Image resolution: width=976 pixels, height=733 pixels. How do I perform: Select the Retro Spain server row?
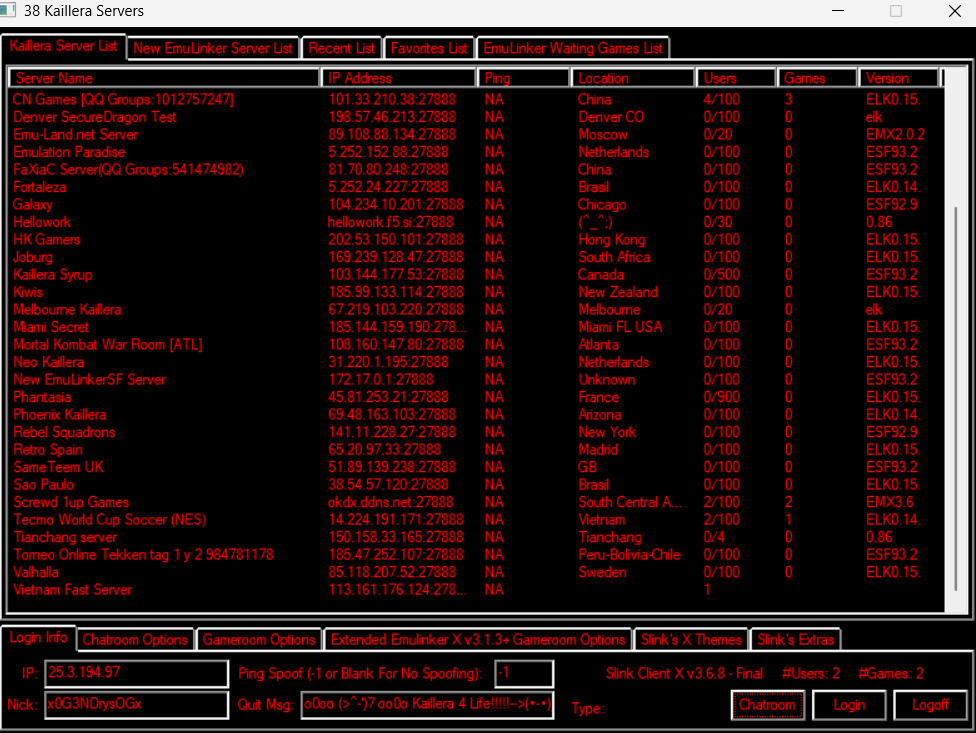coord(476,449)
